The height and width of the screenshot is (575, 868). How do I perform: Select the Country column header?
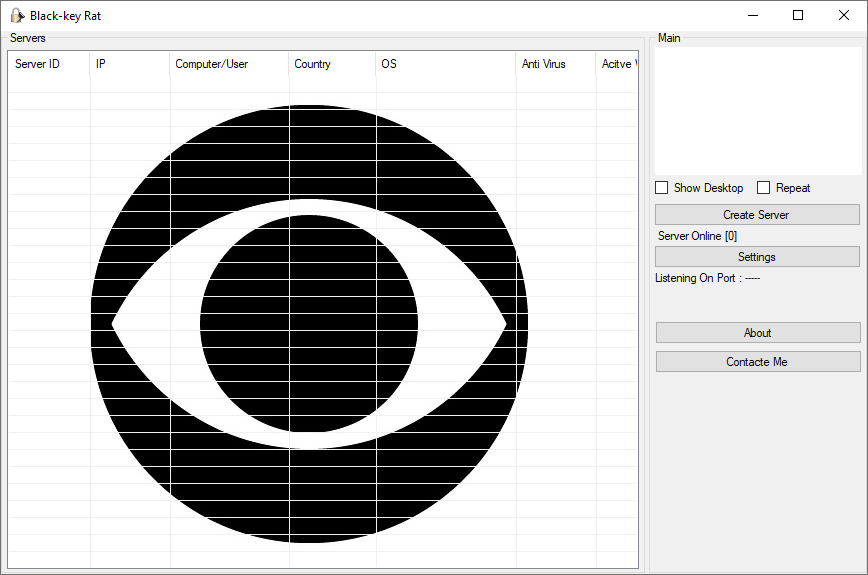click(332, 64)
